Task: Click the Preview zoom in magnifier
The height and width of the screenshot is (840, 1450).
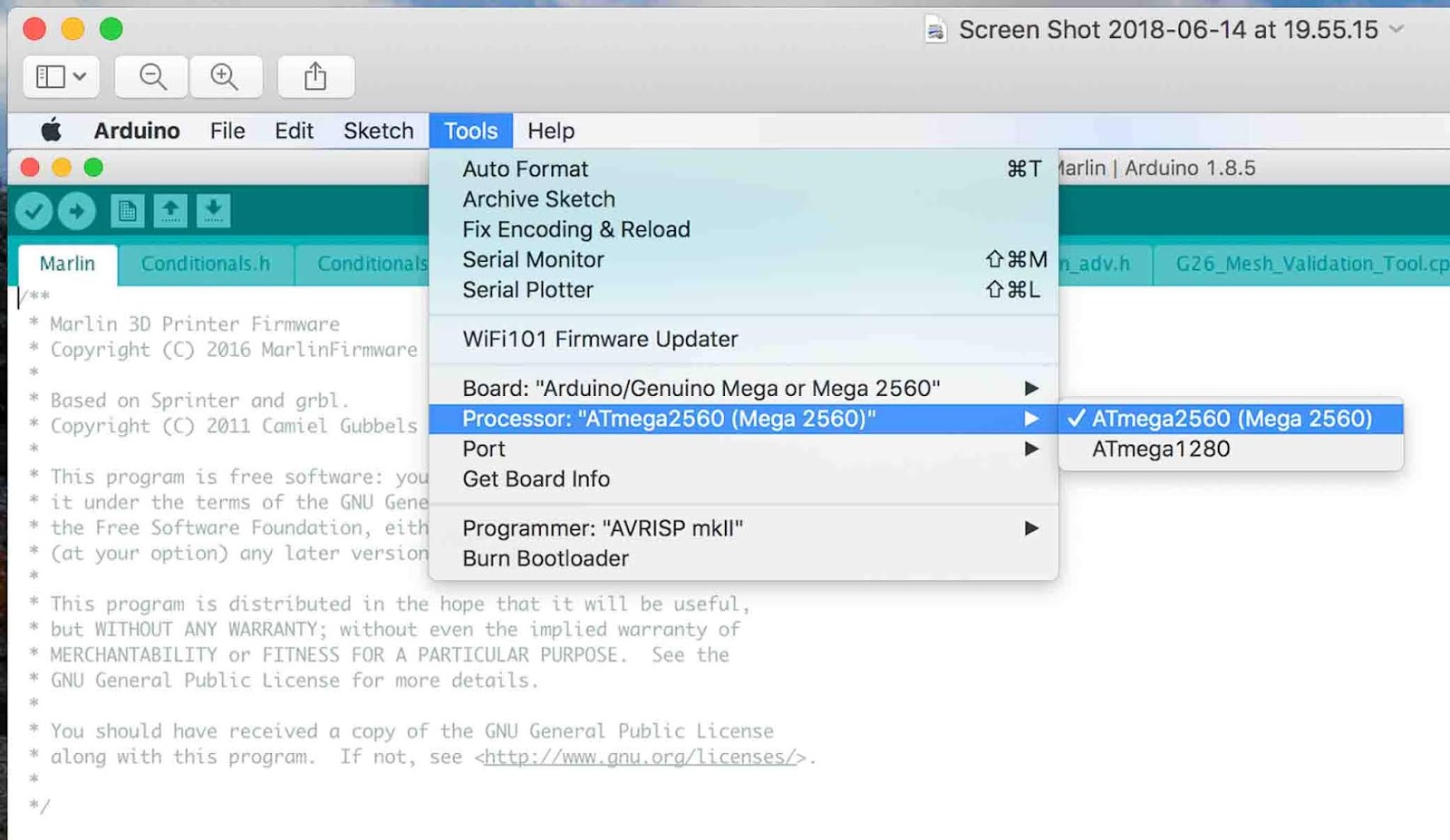Action: (x=225, y=77)
